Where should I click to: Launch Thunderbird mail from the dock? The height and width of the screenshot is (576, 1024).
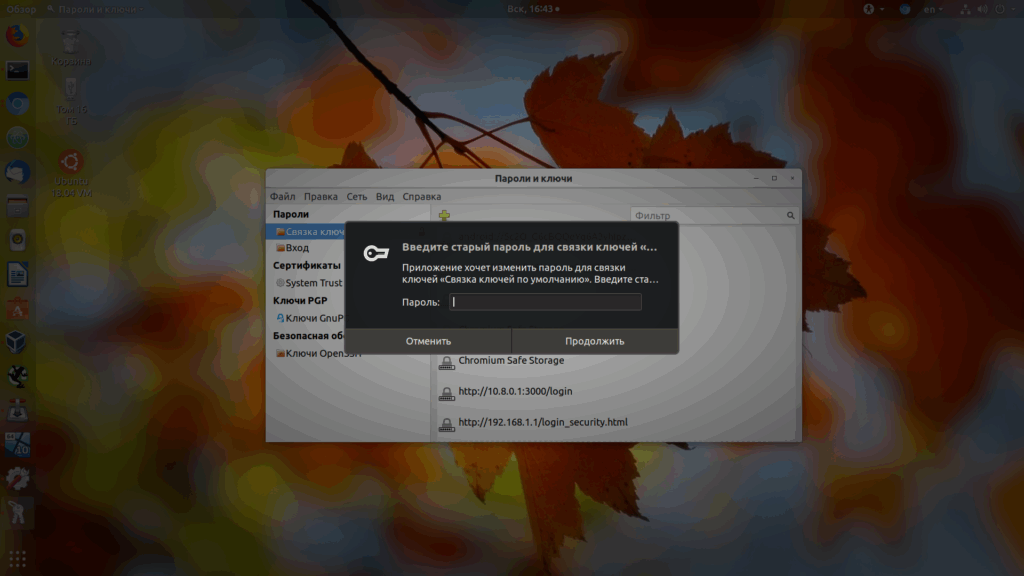[18, 172]
